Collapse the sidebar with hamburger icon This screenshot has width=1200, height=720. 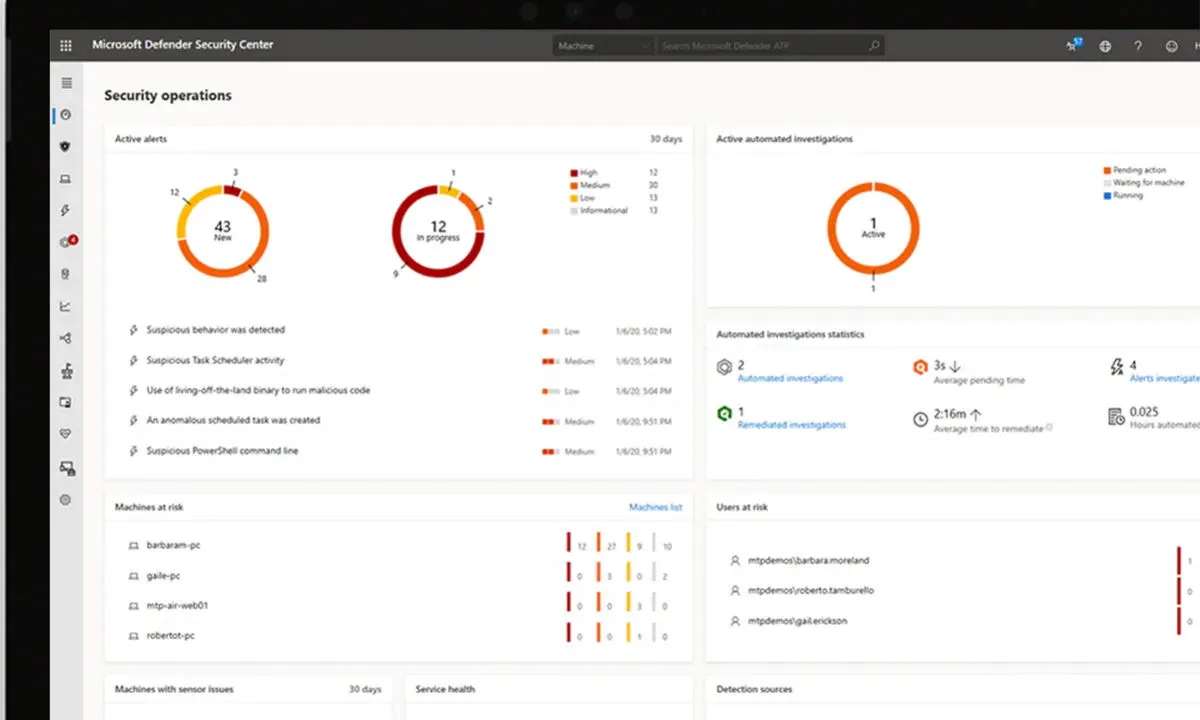[x=67, y=83]
